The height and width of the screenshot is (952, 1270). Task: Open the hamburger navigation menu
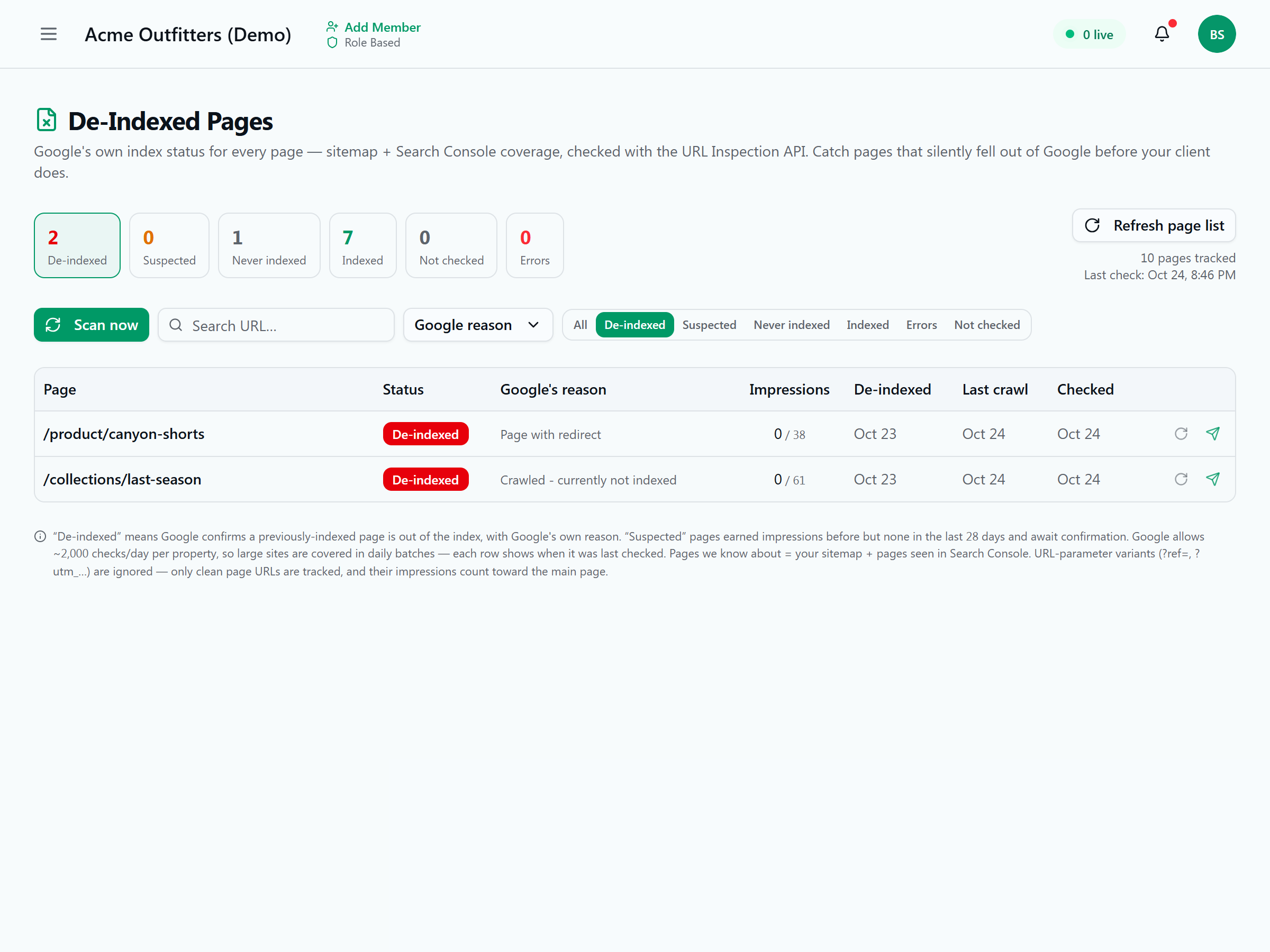click(x=49, y=34)
